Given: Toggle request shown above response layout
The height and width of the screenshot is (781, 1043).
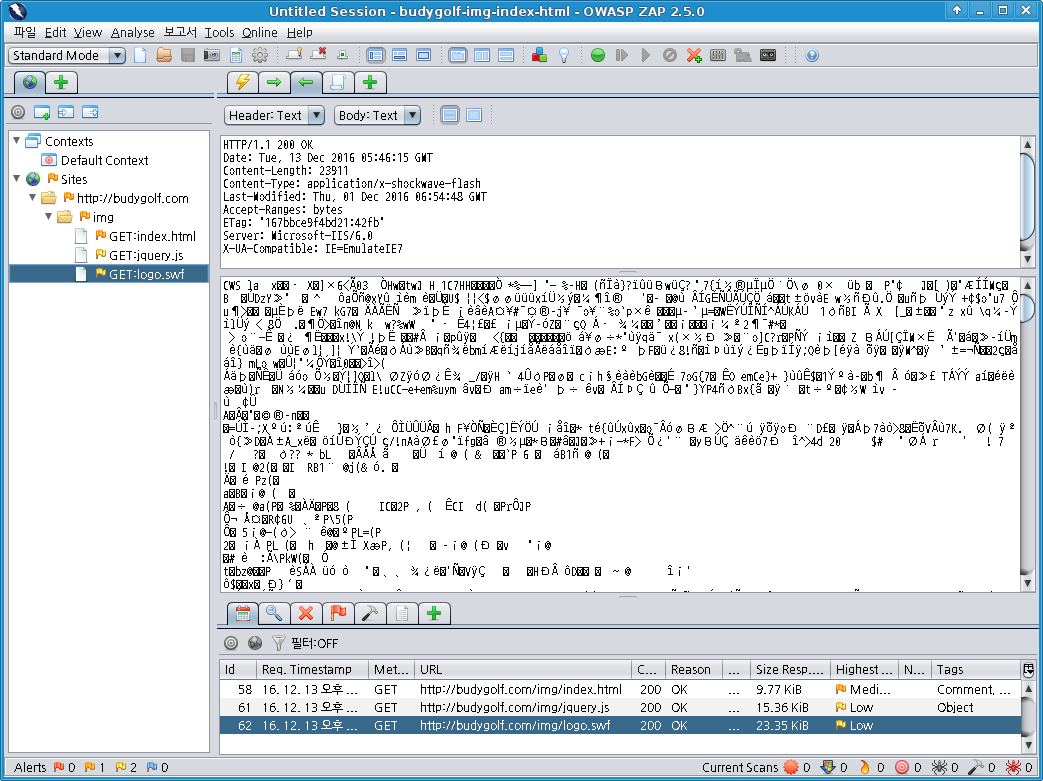Looking at the screenshot, I should tap(506, 55).
